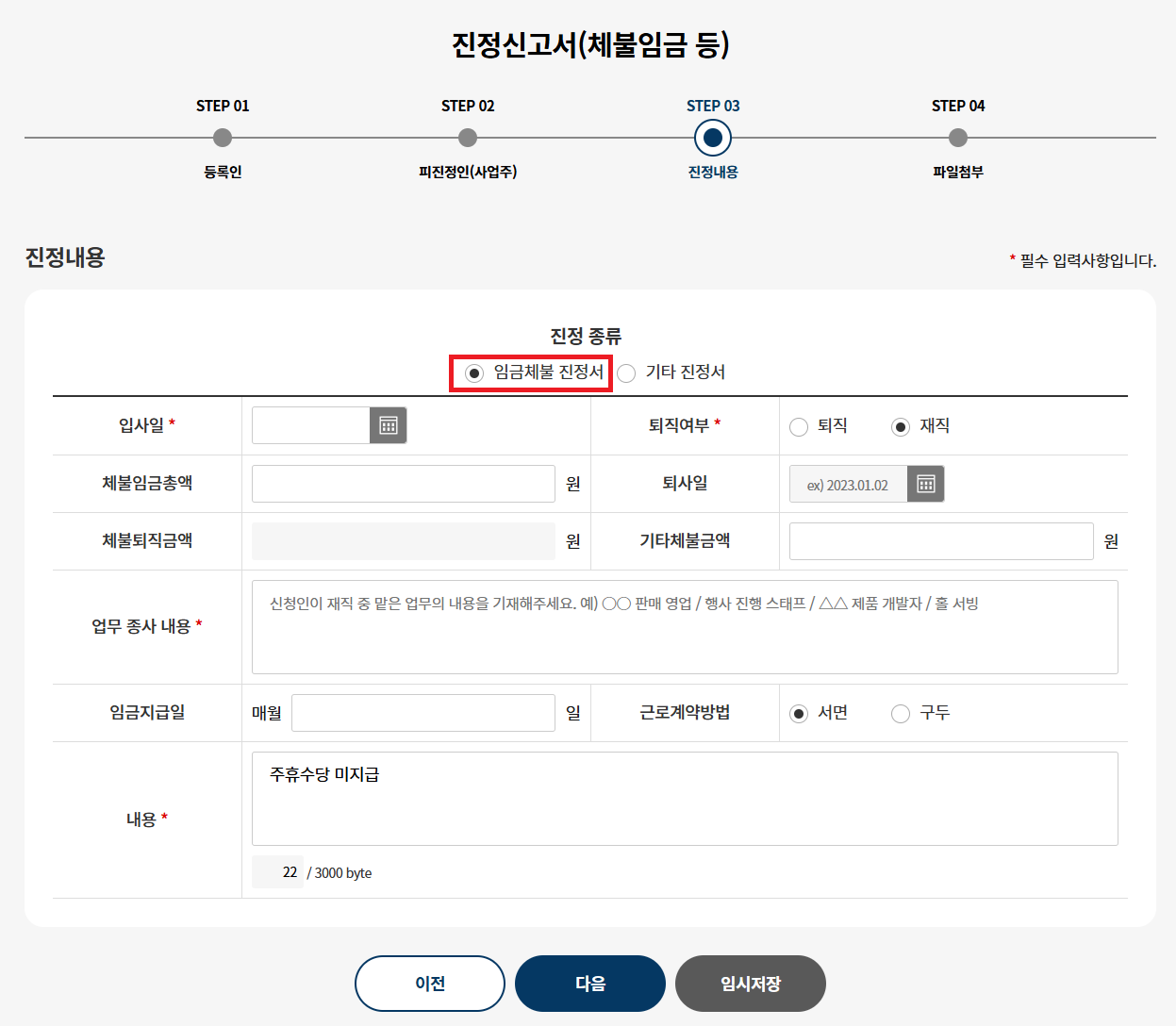
Task: Click the 임금지급일 day input field
Action: [422, 713]
